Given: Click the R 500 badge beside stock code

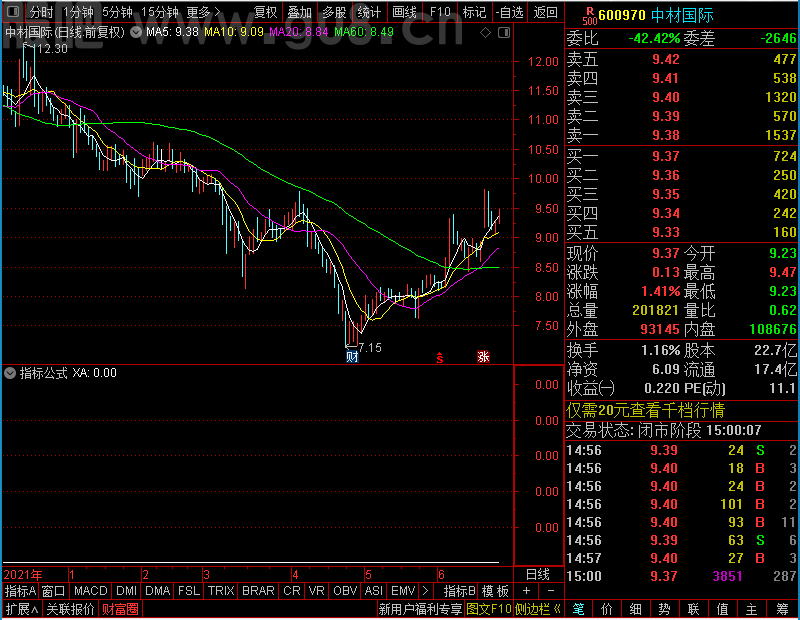Looking at the screenshot, I should point(590,16).
